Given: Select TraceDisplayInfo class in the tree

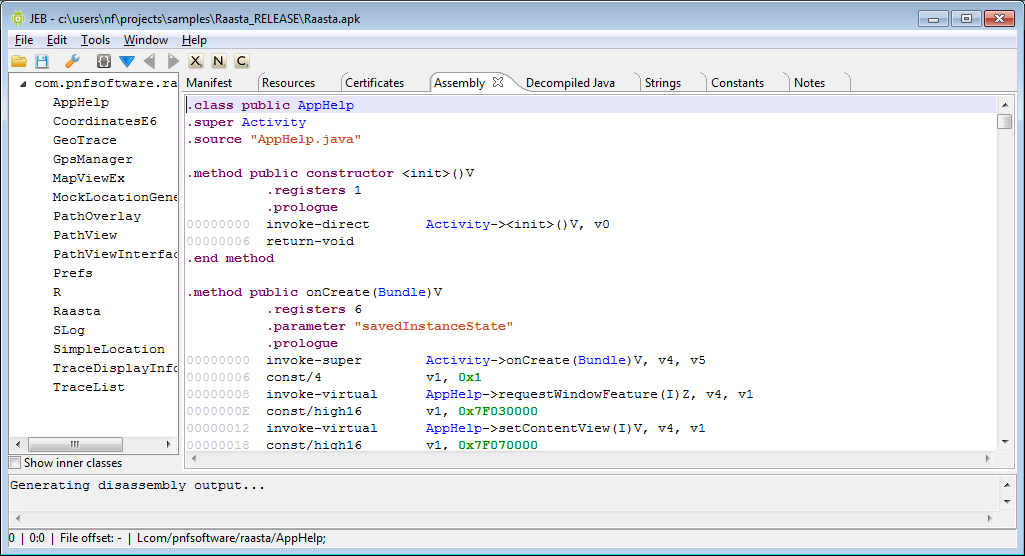Looking at the screenshot, I should (115, 368).
